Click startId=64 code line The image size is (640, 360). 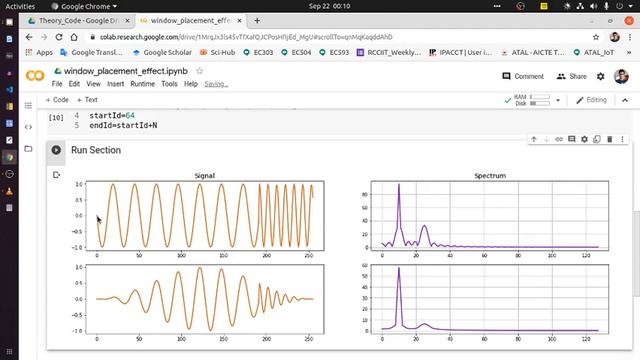(112, 116)
